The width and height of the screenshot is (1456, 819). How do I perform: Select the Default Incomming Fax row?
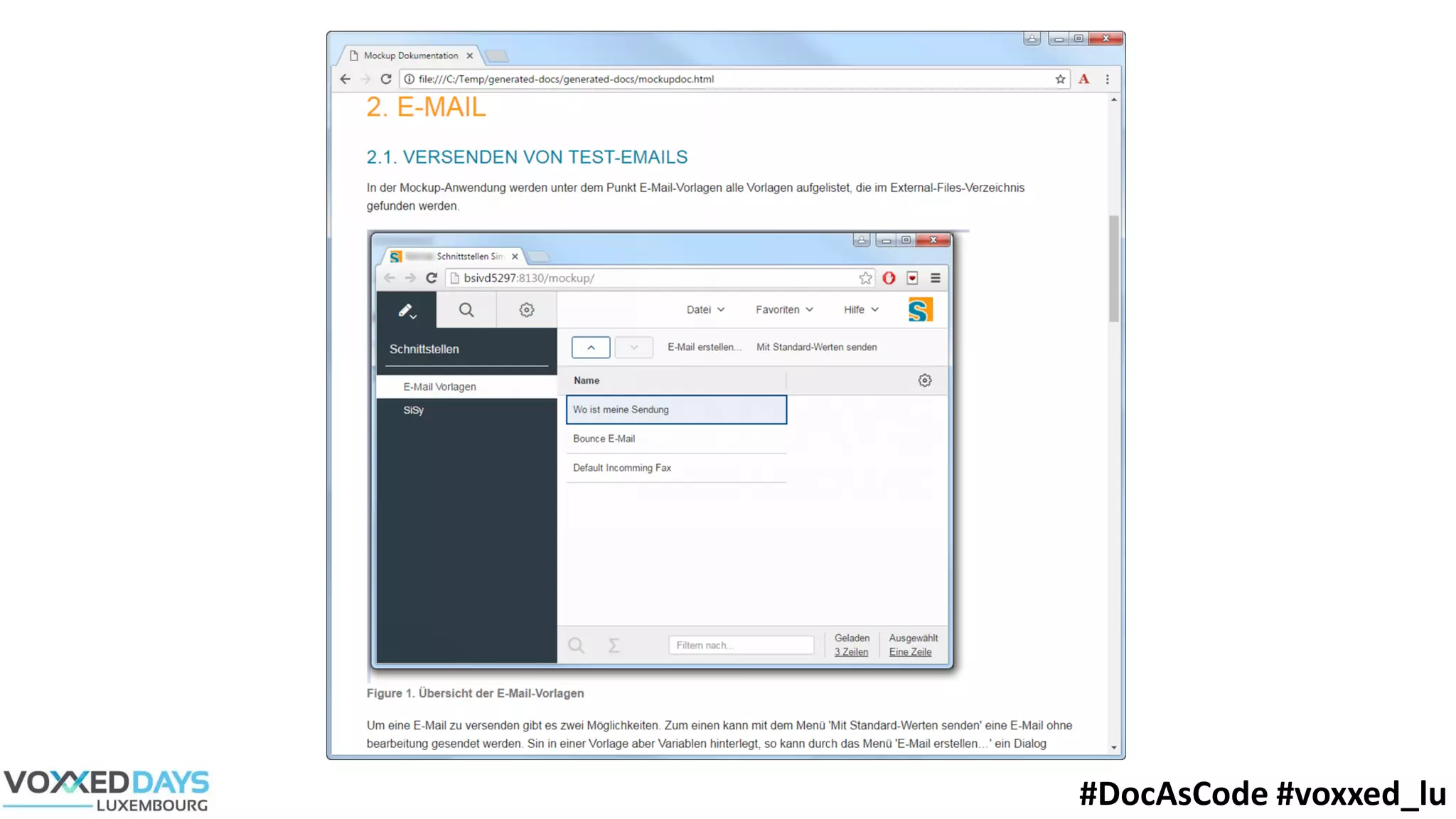pos(676,468)
